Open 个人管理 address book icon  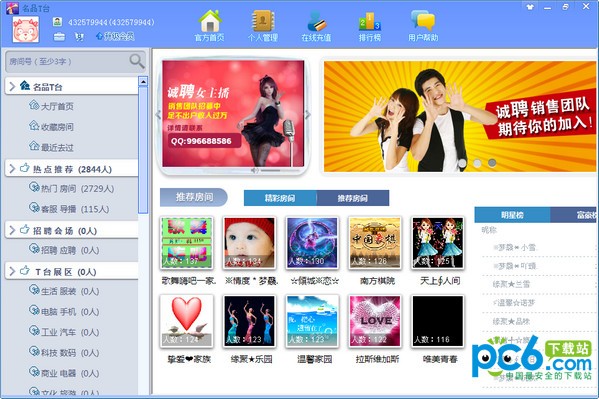coord(263,21)
